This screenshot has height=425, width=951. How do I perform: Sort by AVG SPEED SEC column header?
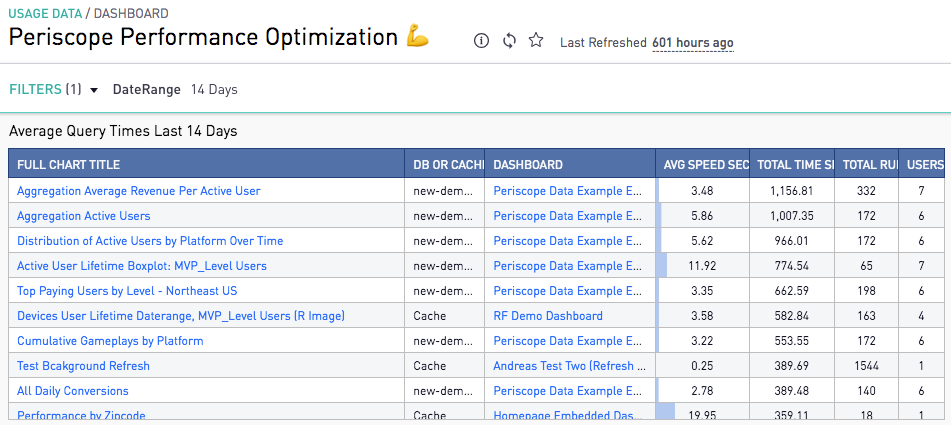[x=702, y=164]
